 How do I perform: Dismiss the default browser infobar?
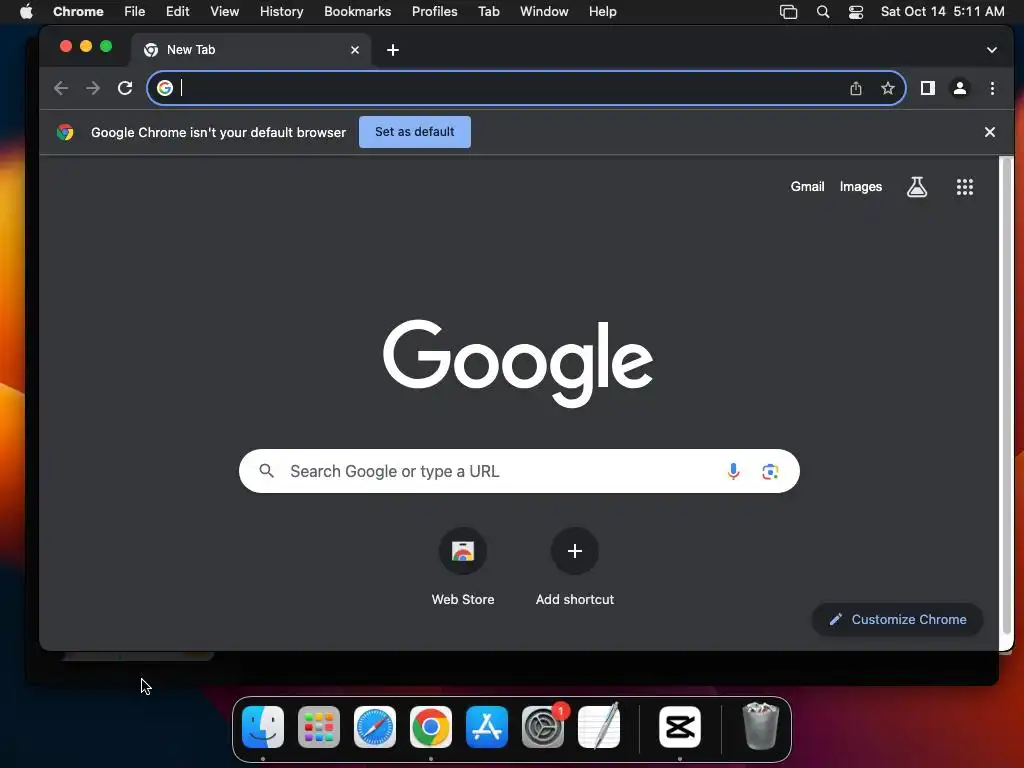[989, 132]
